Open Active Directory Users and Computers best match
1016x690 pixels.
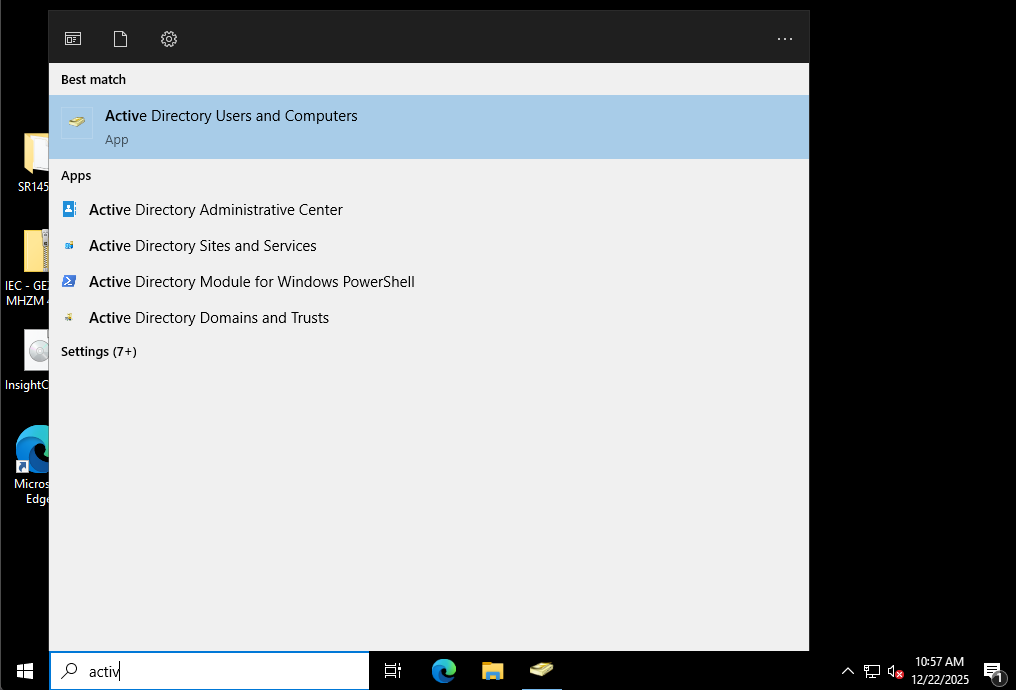tap(429, 127)
